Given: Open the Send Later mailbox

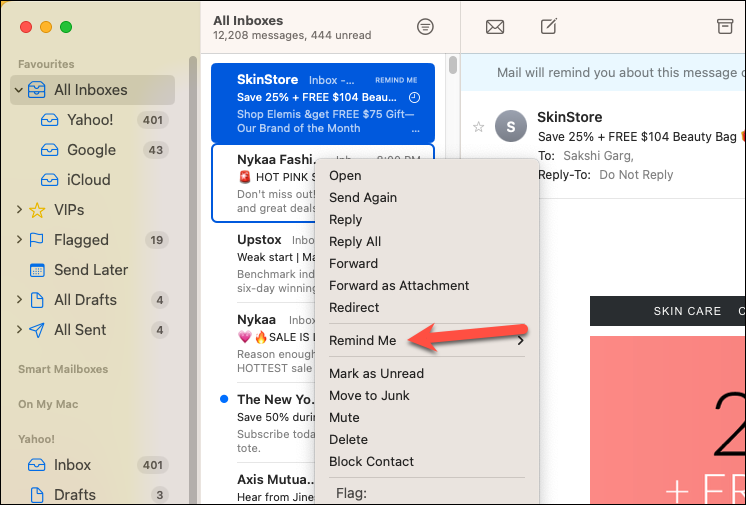Looking at the screenshot, I should (93, 270).
